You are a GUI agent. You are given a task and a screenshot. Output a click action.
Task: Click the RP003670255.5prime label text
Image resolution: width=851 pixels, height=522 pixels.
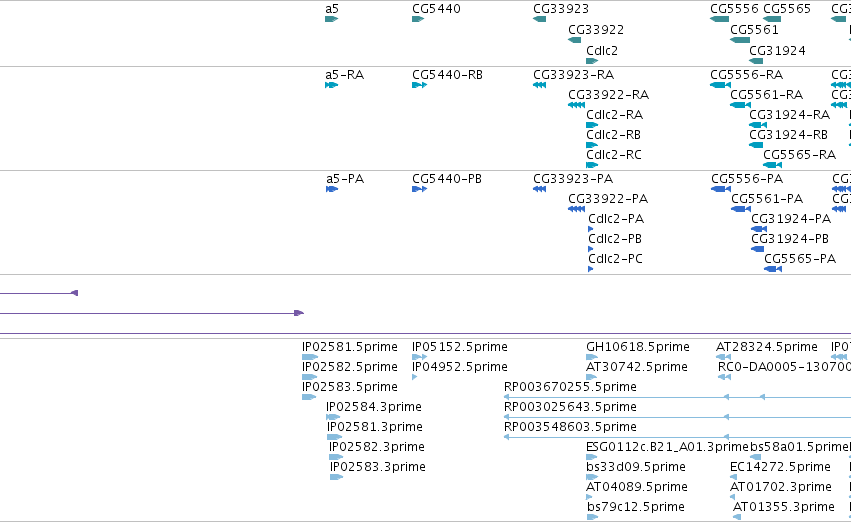pyautogui.click(x=570, y=387)
